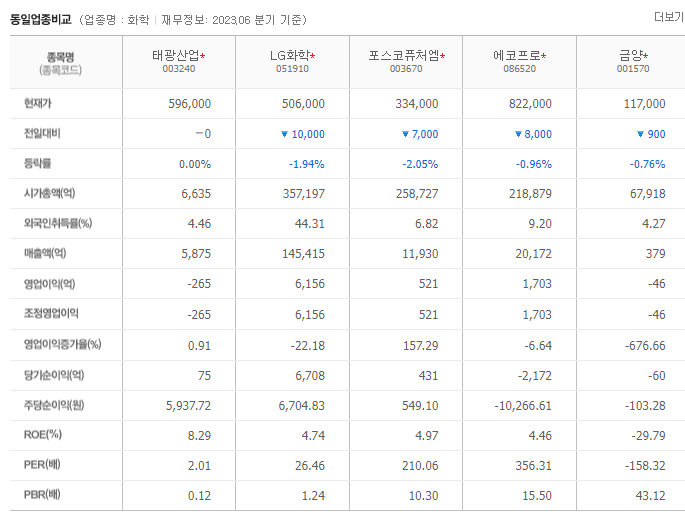Click market cap value 218,879
The height and width of the screenshot is (515, 685).
pos(530,194)
